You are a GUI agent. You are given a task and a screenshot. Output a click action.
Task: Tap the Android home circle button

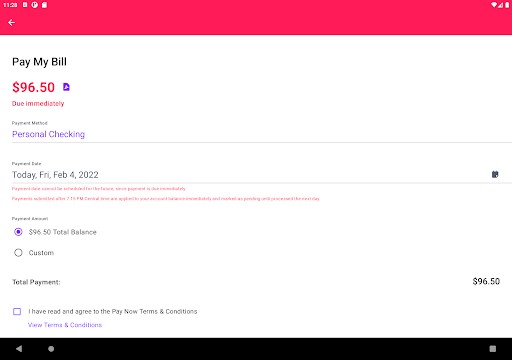tap(51, 349)
